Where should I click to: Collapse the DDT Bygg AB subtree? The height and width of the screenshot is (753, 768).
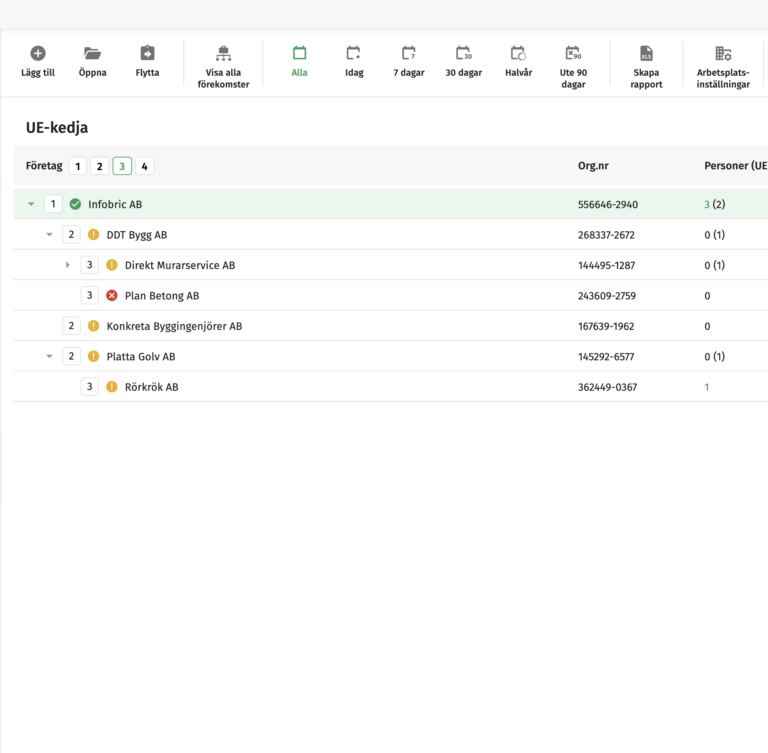click(x=49, y=235)
